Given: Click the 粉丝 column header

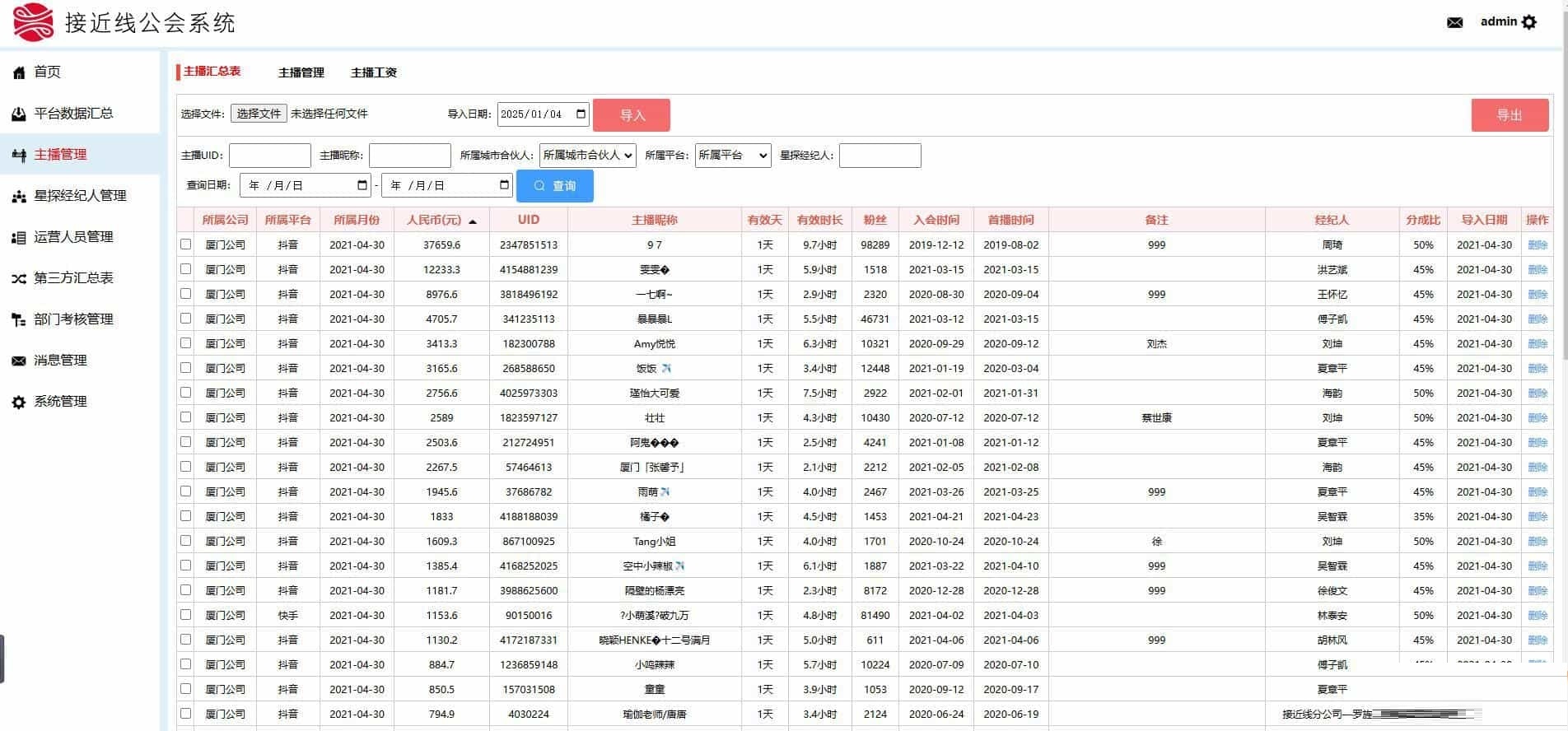Looking at the screenshot, I should click(x=875, y=220).
